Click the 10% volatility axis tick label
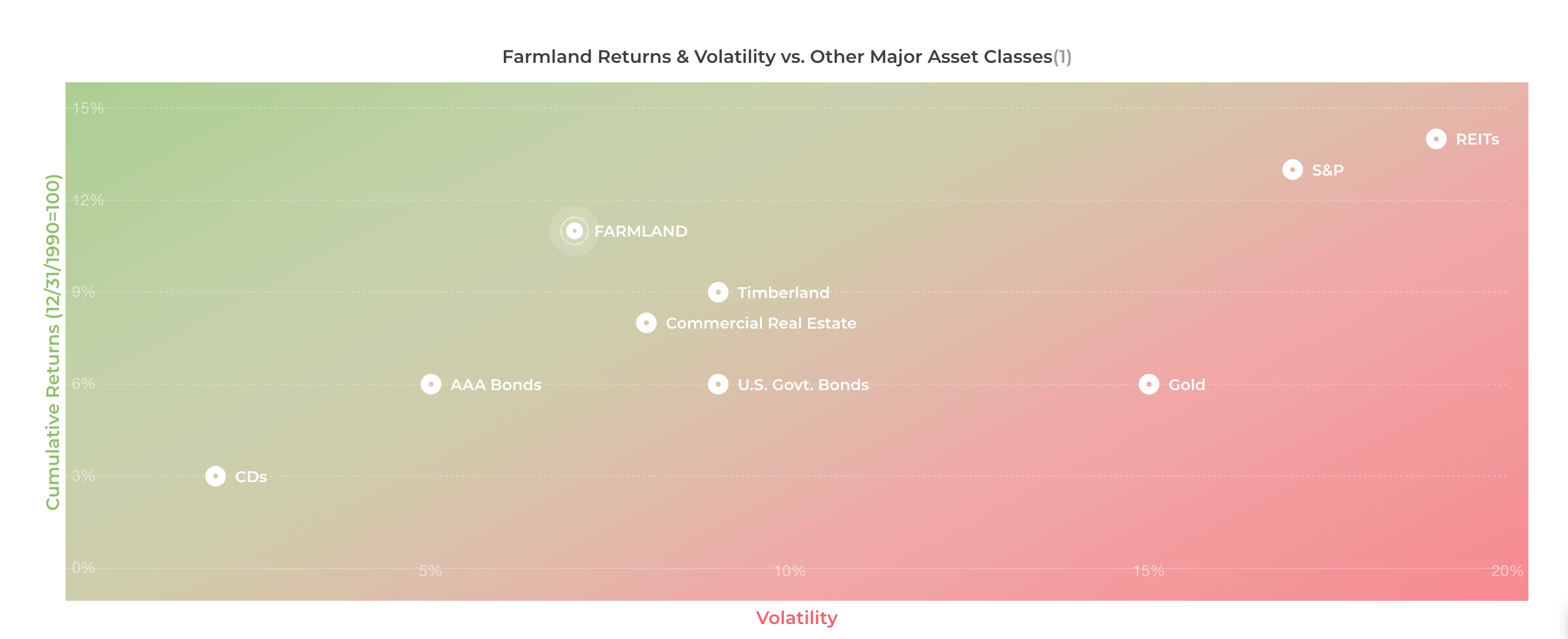 coord(789,571)
